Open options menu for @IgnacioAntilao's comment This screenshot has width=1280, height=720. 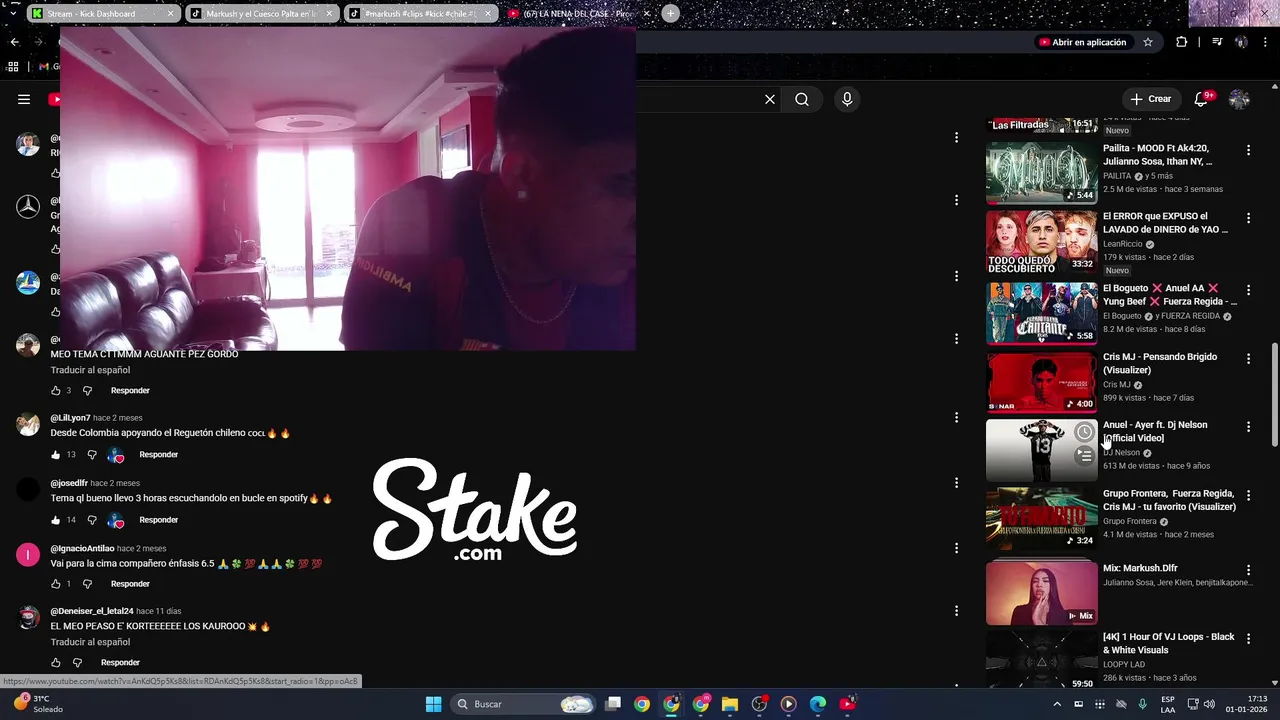[x=956, y=547]
